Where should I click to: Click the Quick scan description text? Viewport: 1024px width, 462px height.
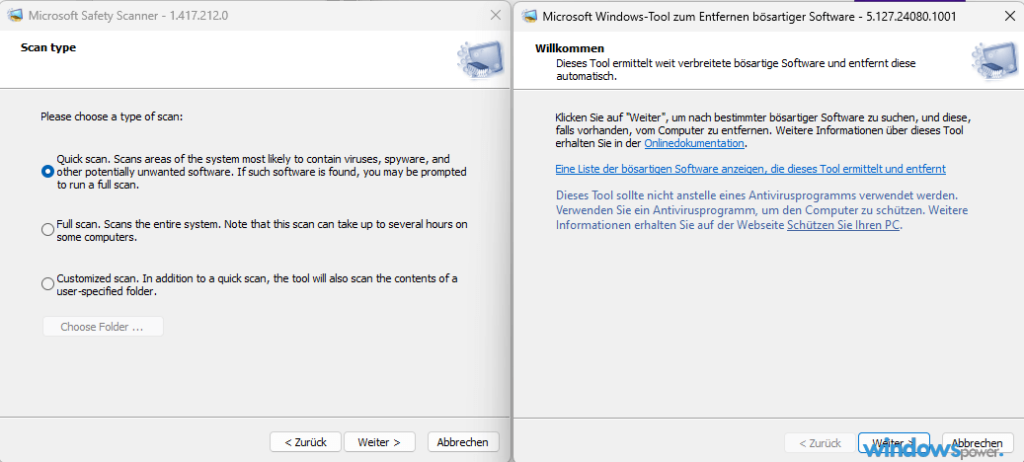click(x=261, y=172)
